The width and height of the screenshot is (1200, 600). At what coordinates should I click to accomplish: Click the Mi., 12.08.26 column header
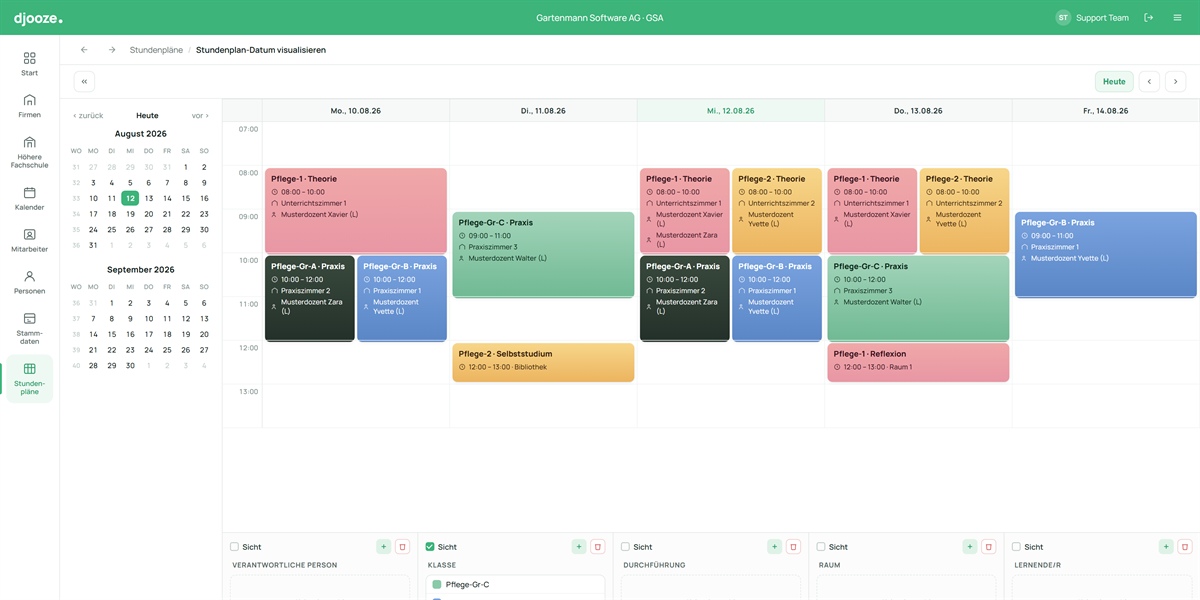(x=730, y=111)
